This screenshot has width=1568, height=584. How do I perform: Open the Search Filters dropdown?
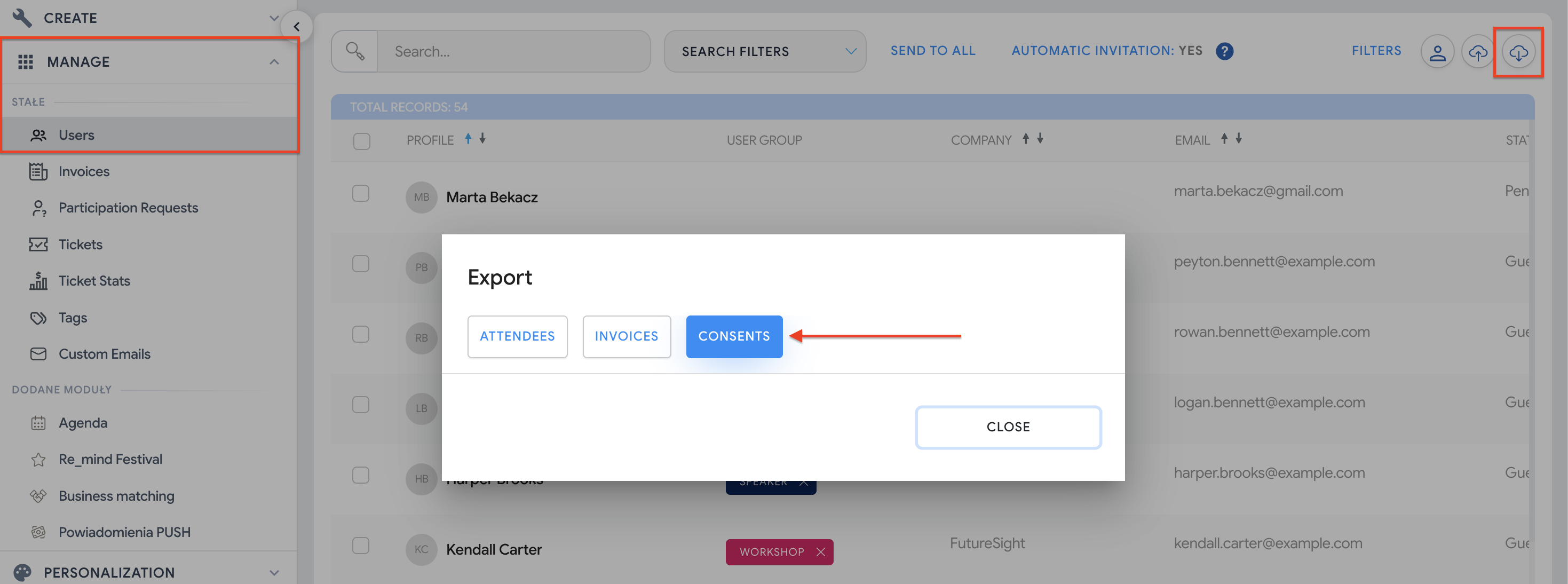pyautogui.click(x=765, y=52)
